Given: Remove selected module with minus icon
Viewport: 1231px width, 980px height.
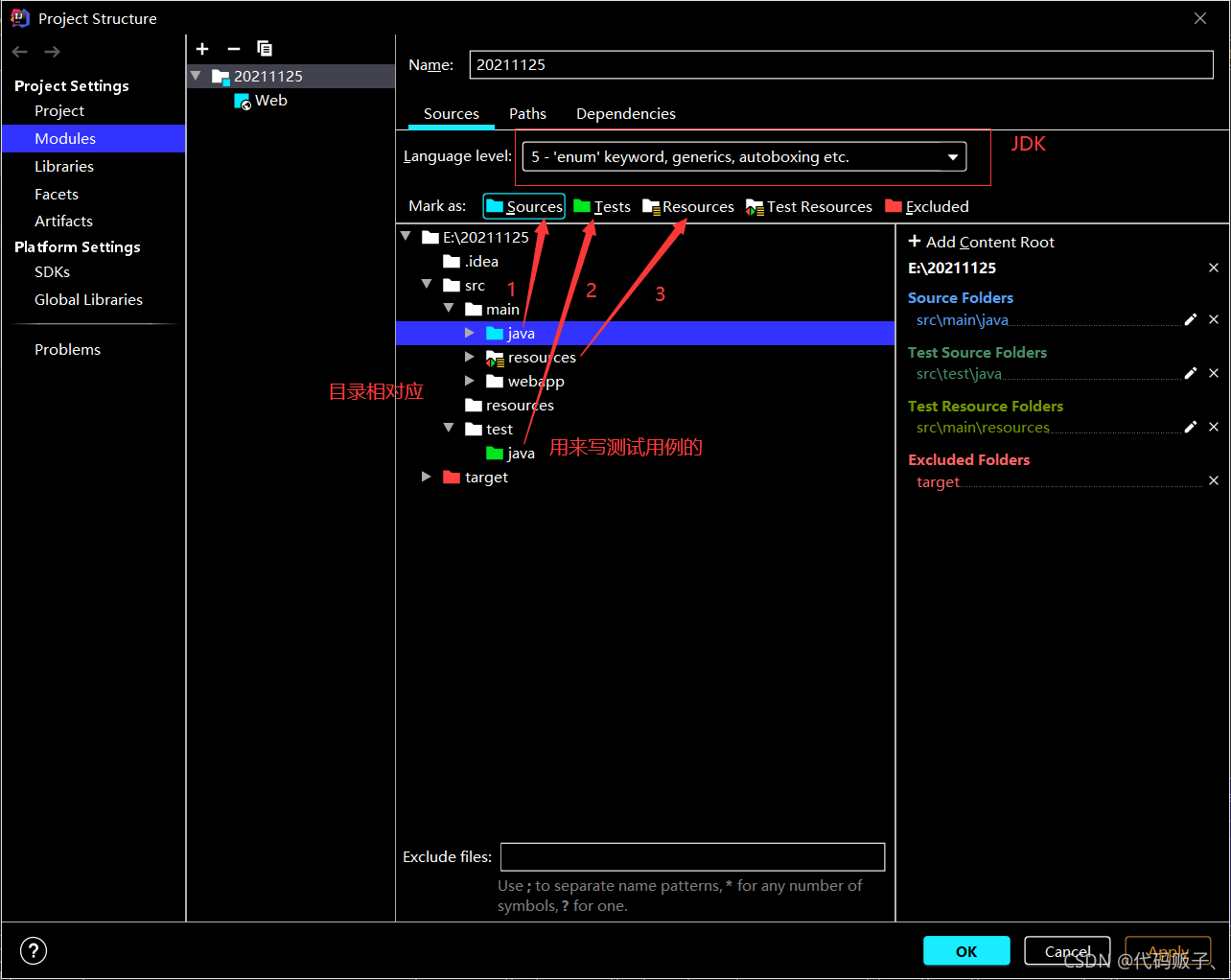Looking at the screenshot, I should (x=234, y=49).
